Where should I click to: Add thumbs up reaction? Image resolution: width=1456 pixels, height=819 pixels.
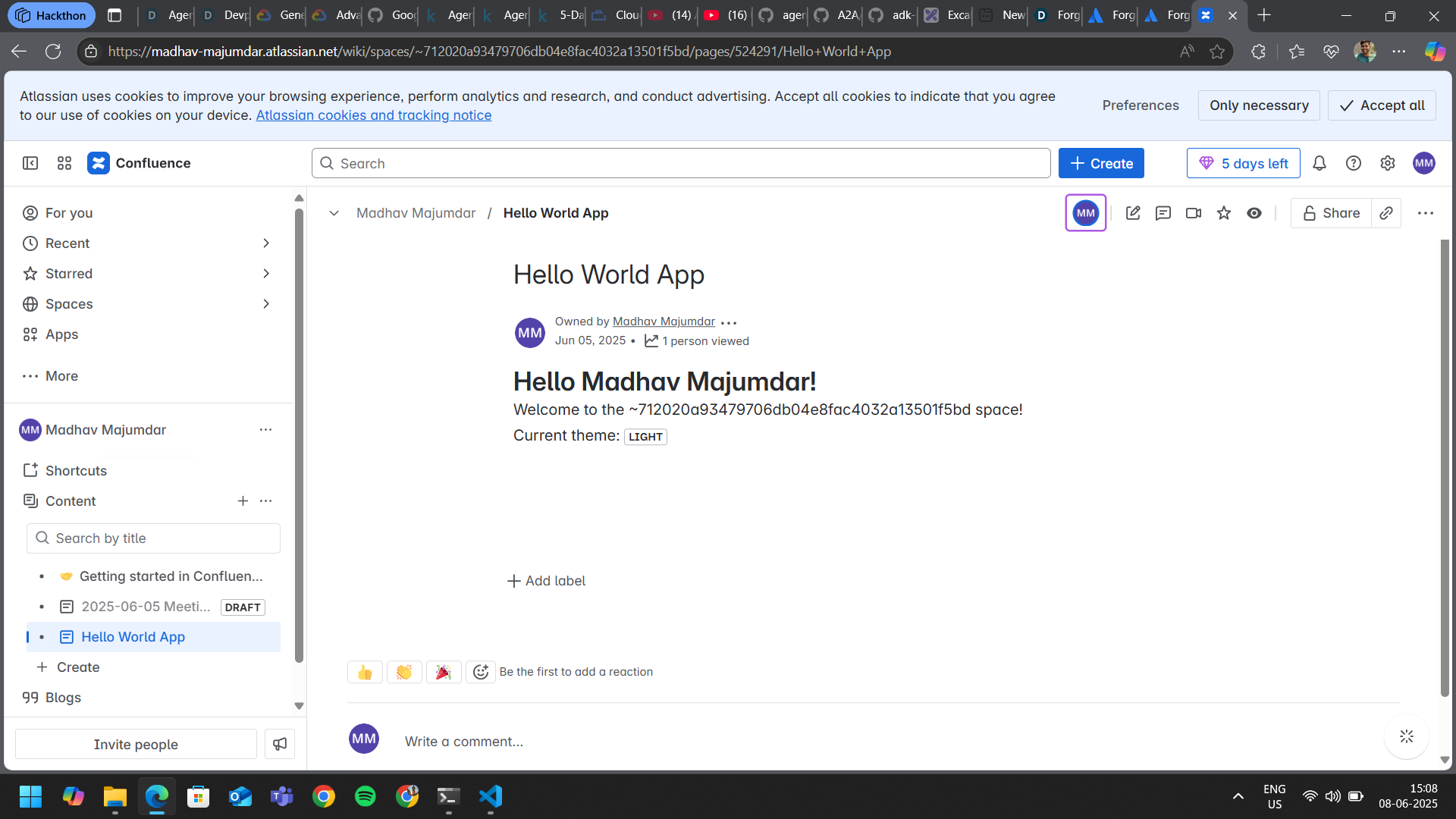[365, 672]
